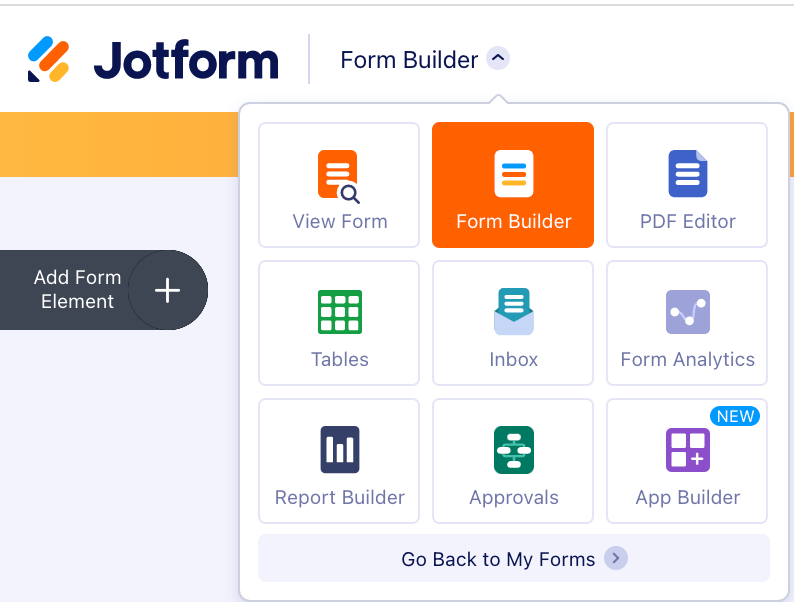Open the App Builder tile
The width and height of the screenshot is (794, 602).
687,461
